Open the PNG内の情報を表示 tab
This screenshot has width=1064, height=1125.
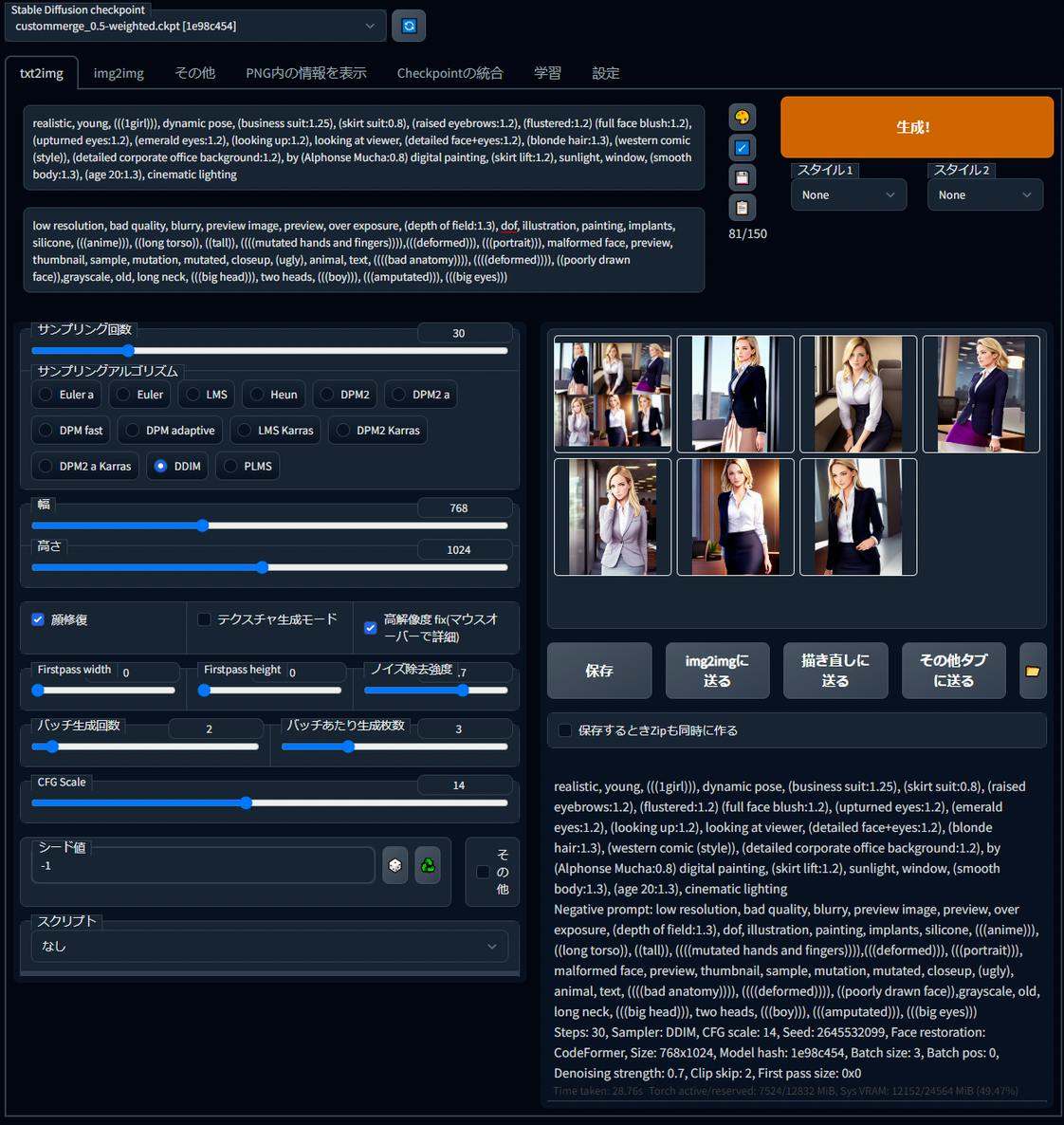coord(306,73)
